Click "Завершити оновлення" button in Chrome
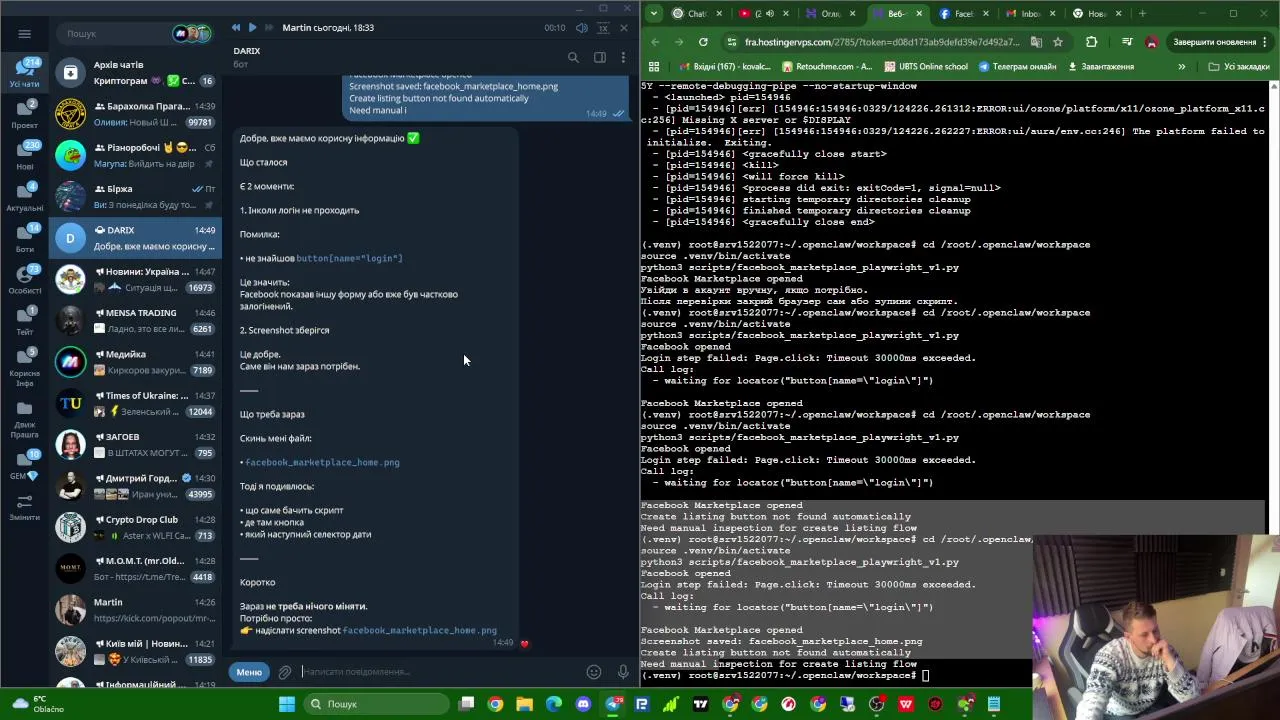The image size is (1280, 720). 1220,42
